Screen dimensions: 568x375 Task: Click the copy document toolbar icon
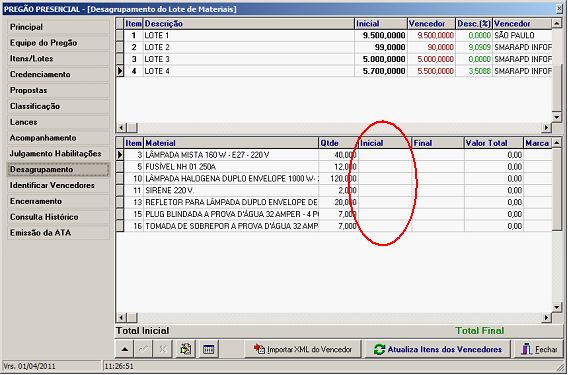tap(186, 349)
